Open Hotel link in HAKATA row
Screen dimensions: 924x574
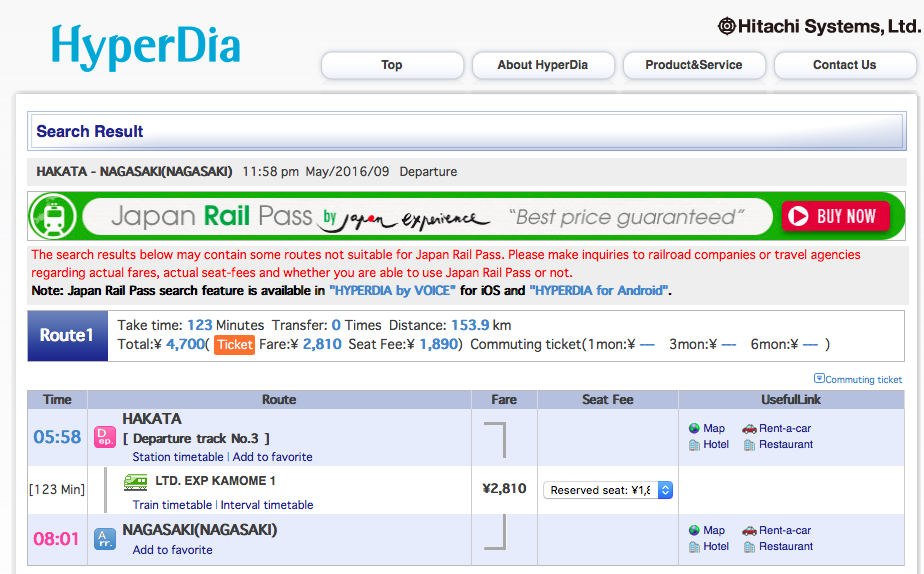tap(716, 444)
